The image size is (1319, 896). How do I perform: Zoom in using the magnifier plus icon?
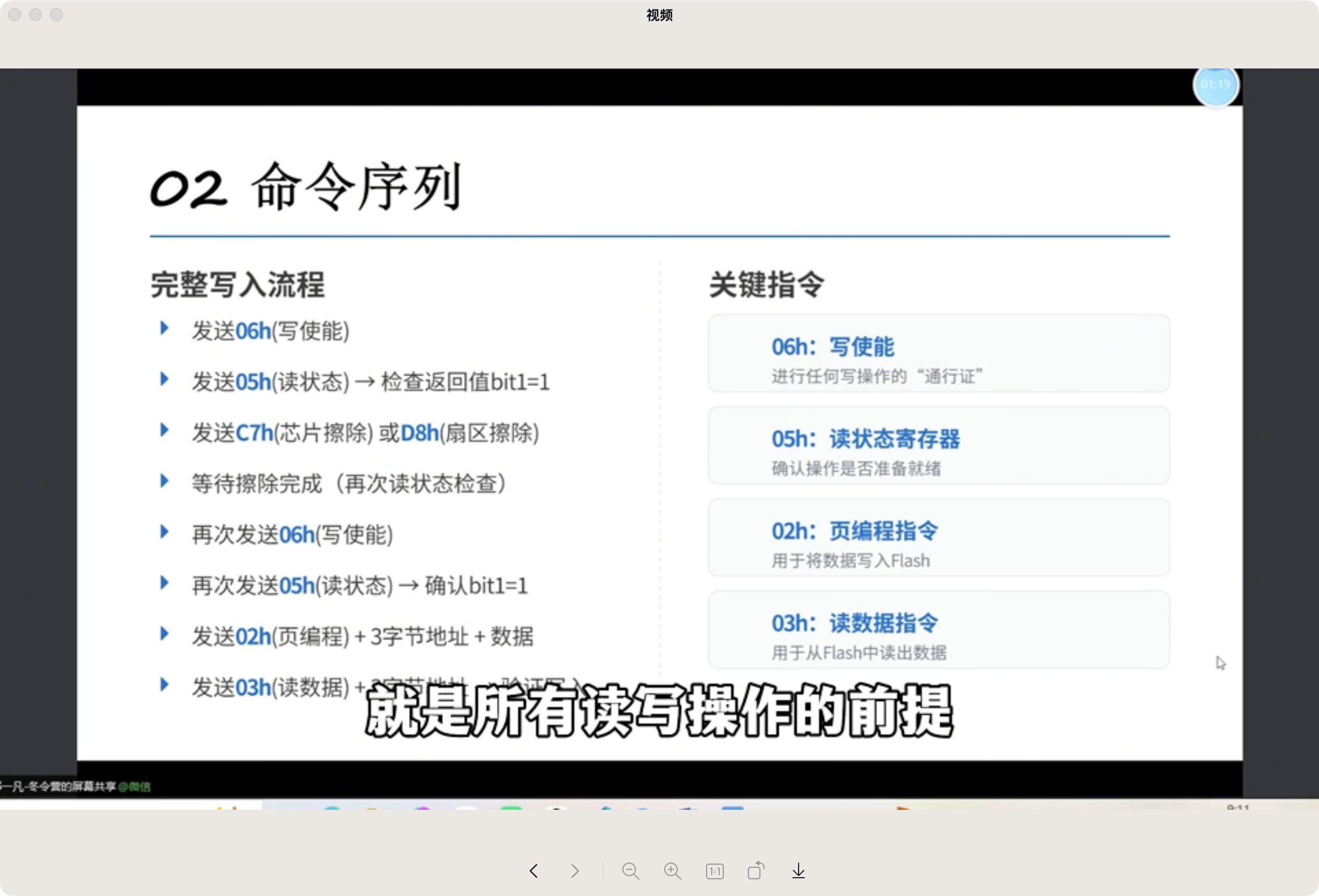[672, 871]
